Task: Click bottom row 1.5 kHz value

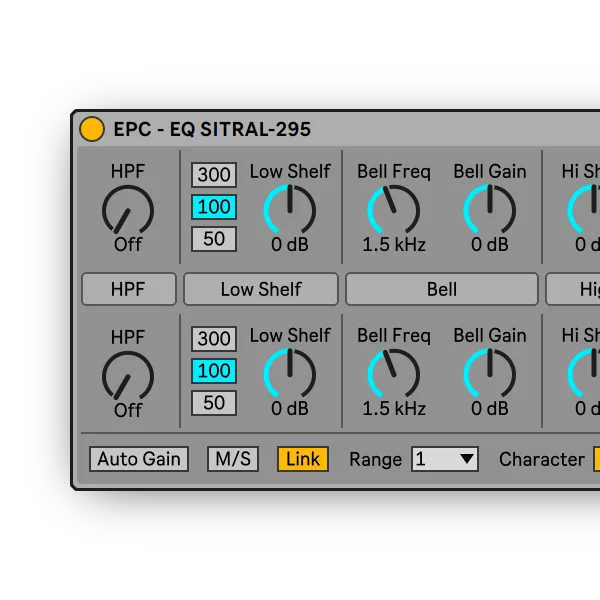Action: click(394, 408)
